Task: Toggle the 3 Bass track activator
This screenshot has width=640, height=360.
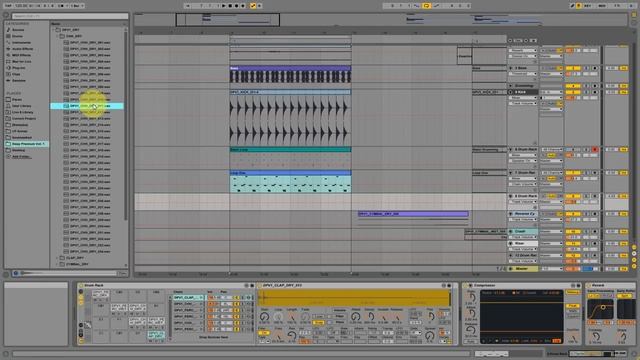Action: (x=573, y=68)
